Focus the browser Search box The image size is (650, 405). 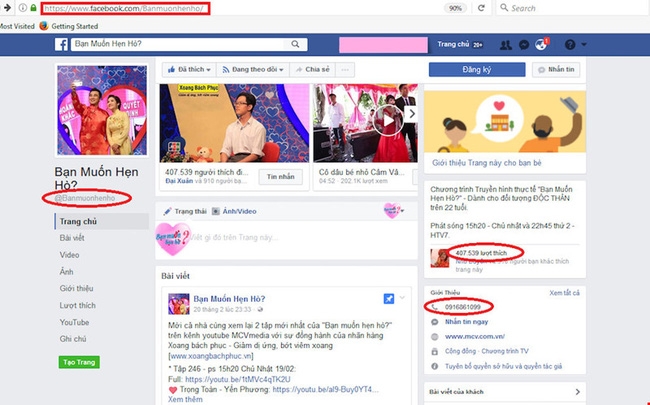pyautogui.click(x=571, y=8)
